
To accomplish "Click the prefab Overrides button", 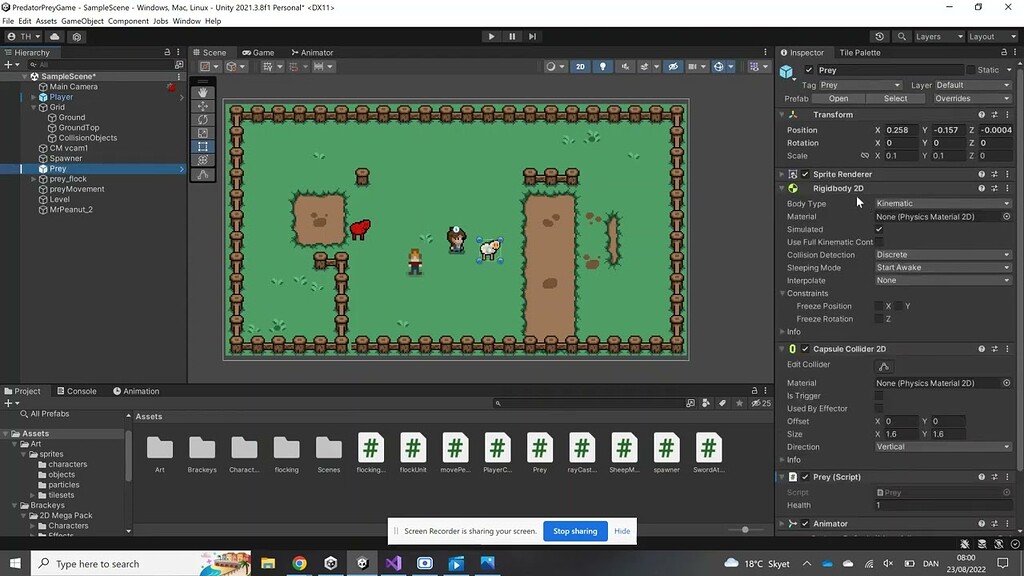I will pos(970,98).
